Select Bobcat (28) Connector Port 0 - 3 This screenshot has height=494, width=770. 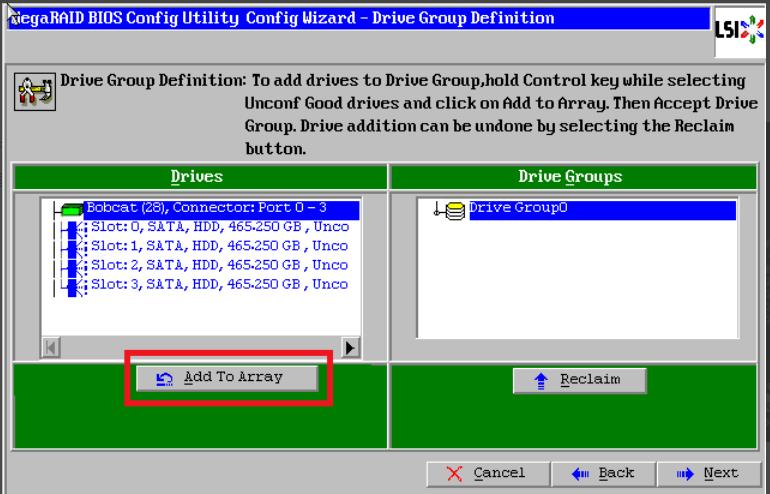221,209
